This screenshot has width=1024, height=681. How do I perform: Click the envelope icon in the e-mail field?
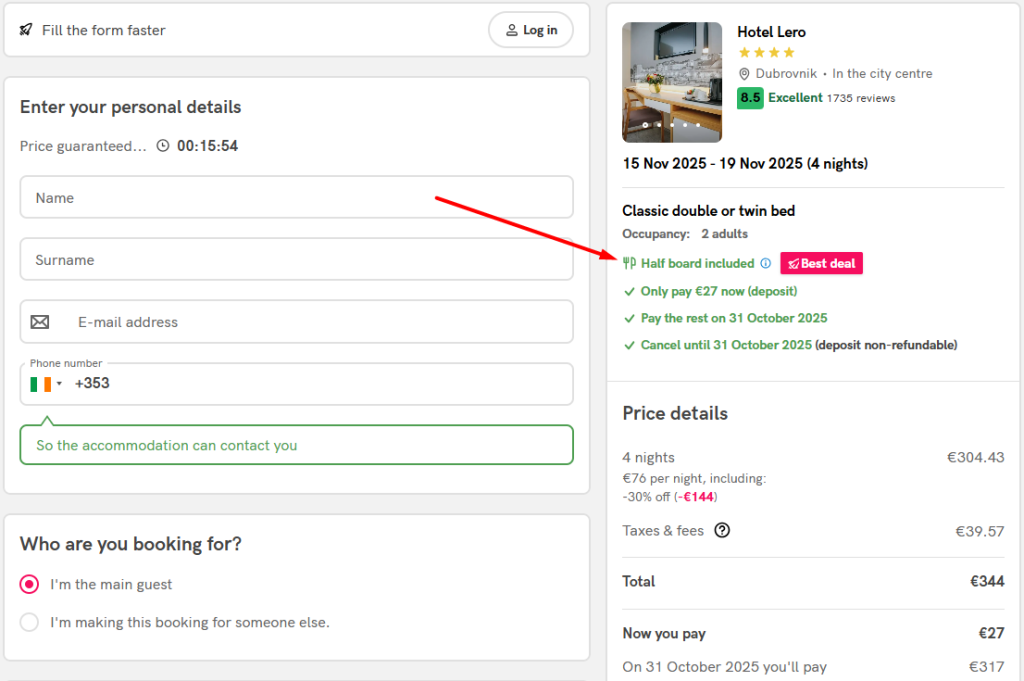(x=40, y=322)
